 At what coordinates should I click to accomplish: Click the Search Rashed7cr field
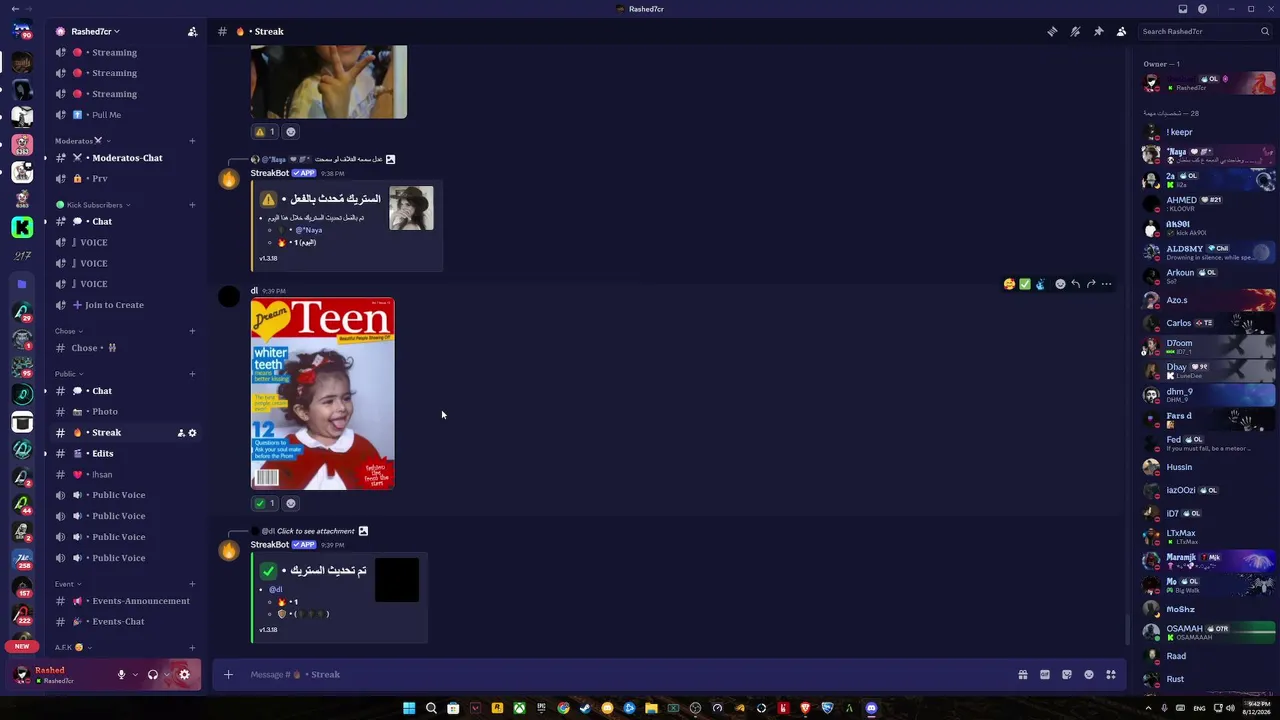point(1206,32)
